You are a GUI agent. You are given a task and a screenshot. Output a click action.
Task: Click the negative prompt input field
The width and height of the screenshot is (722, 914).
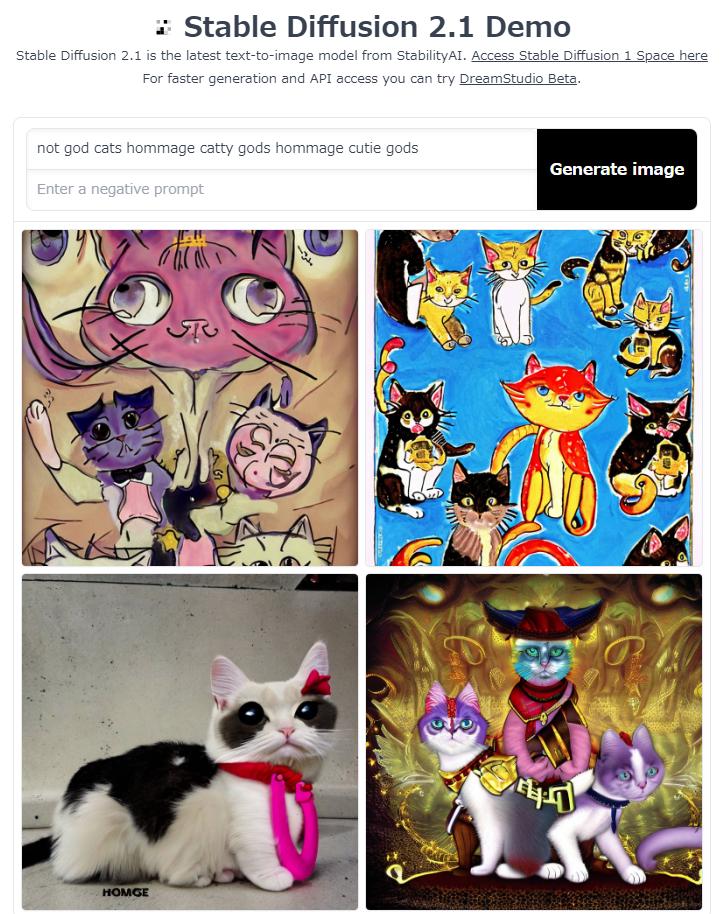(x=282, y=189)
